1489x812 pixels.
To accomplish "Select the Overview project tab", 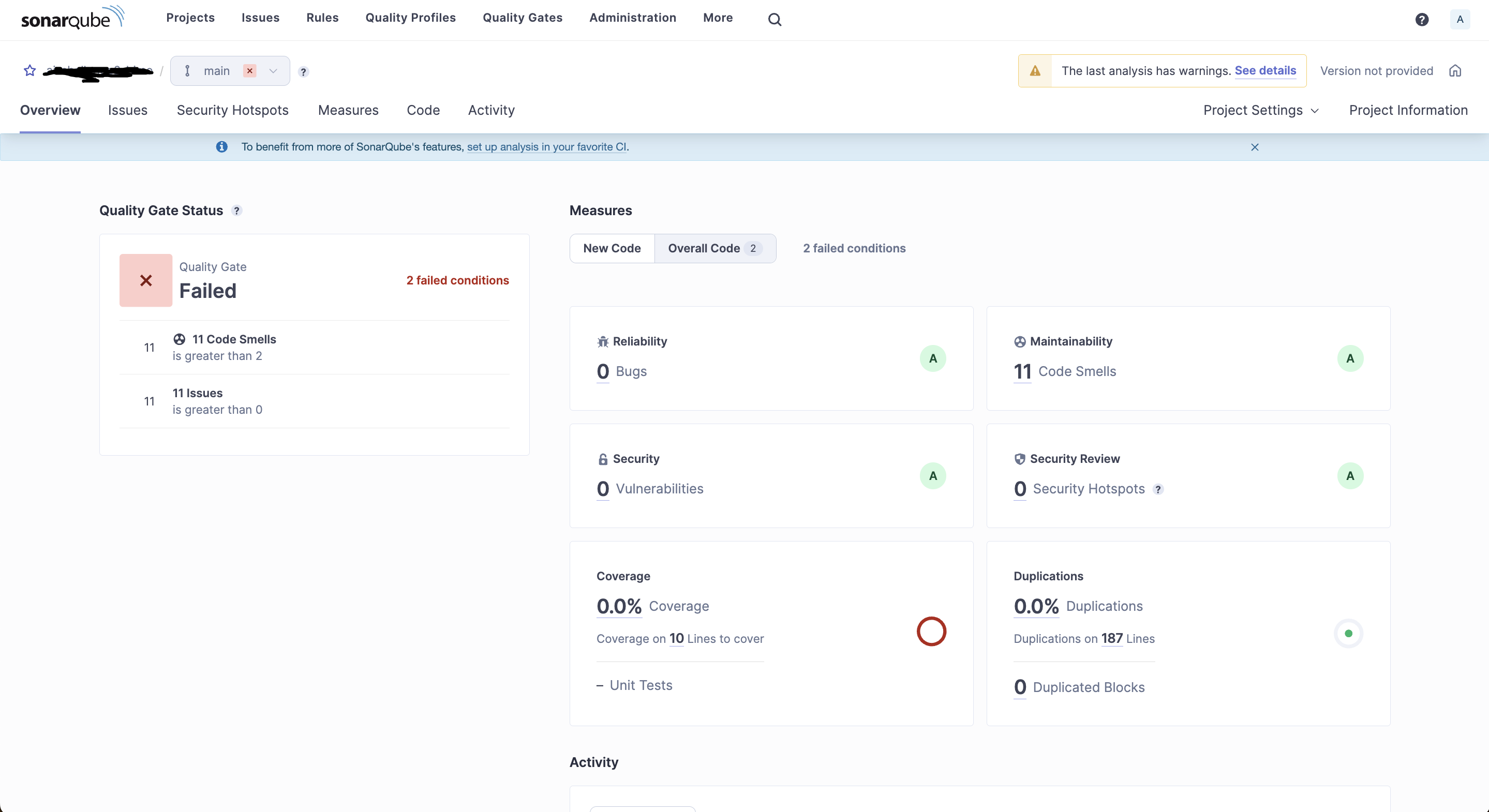I will (x=50, y=110).
